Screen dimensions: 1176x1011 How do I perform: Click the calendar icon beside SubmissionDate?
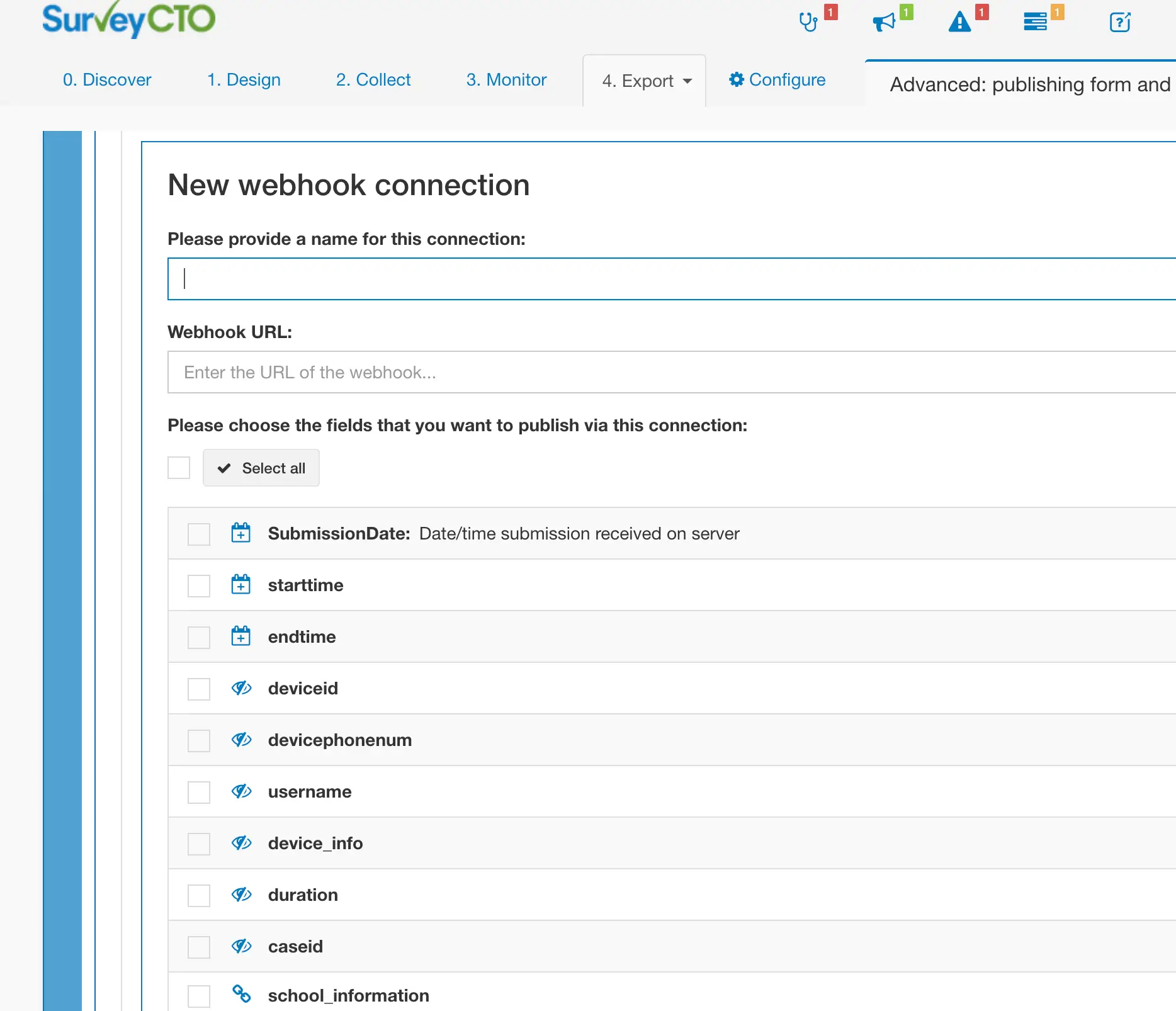pyautogui.click(x=240, y=533)
